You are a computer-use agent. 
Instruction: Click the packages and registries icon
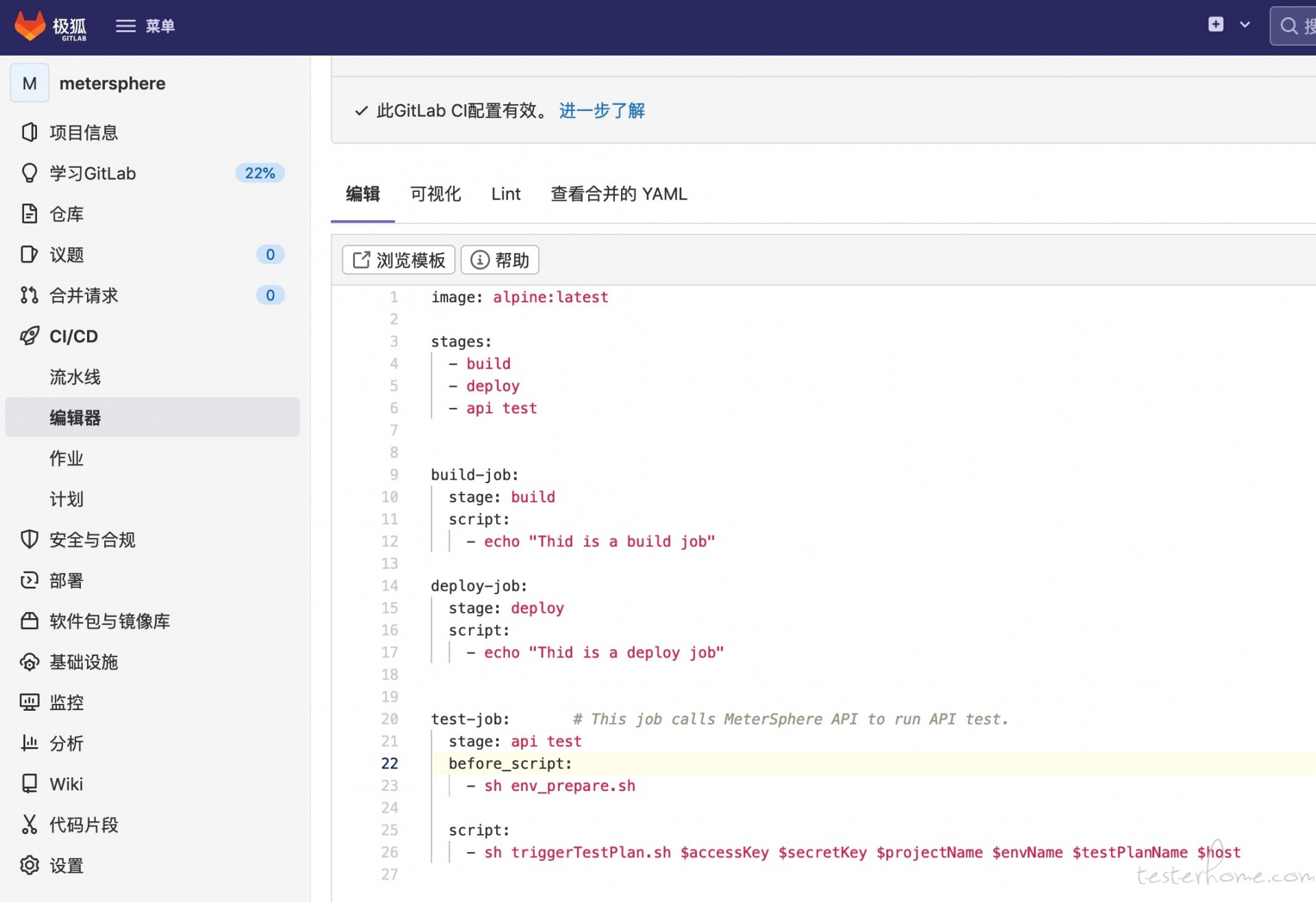pos(29,621)
